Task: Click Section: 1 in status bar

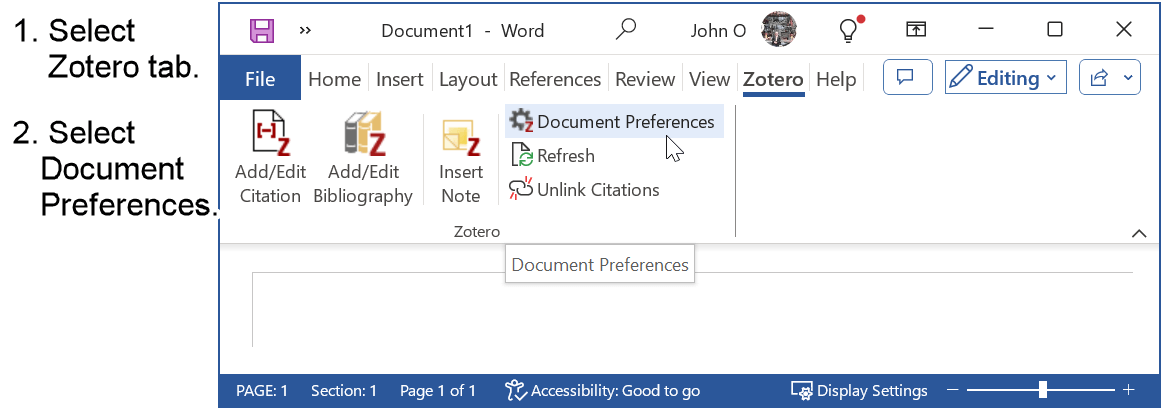Action: pos(344,390)
